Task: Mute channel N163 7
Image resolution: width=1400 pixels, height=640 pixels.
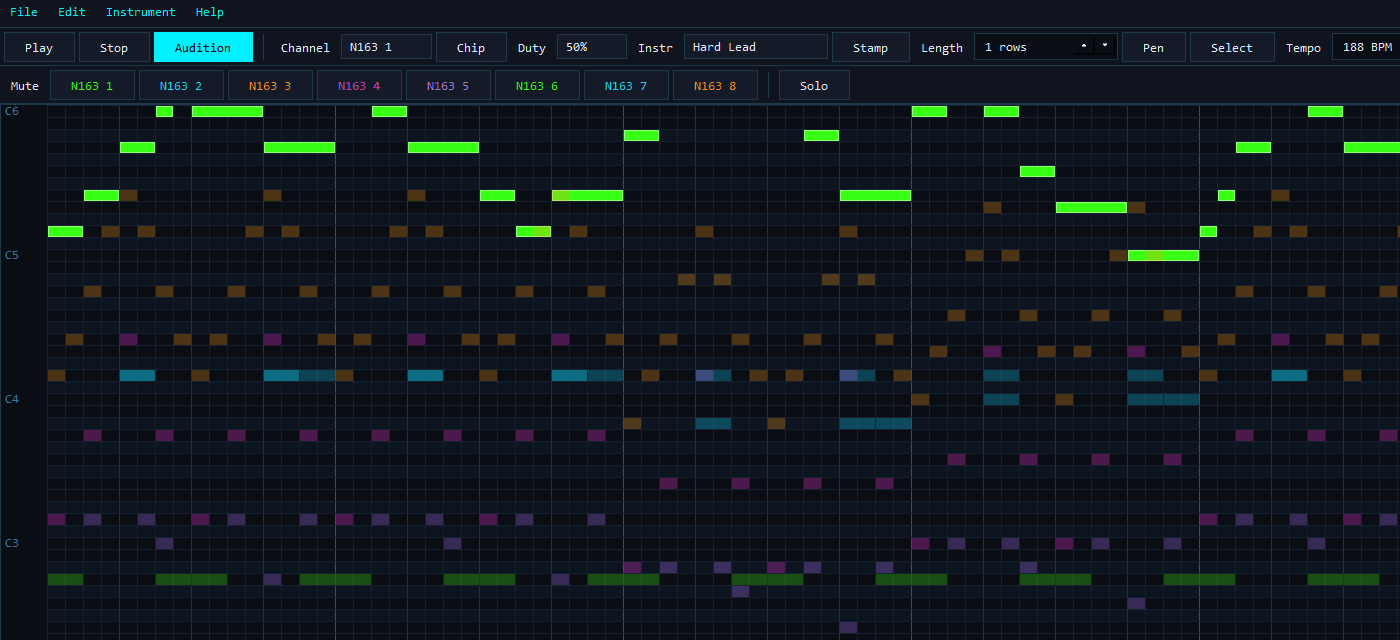Action: coord(626,85)
